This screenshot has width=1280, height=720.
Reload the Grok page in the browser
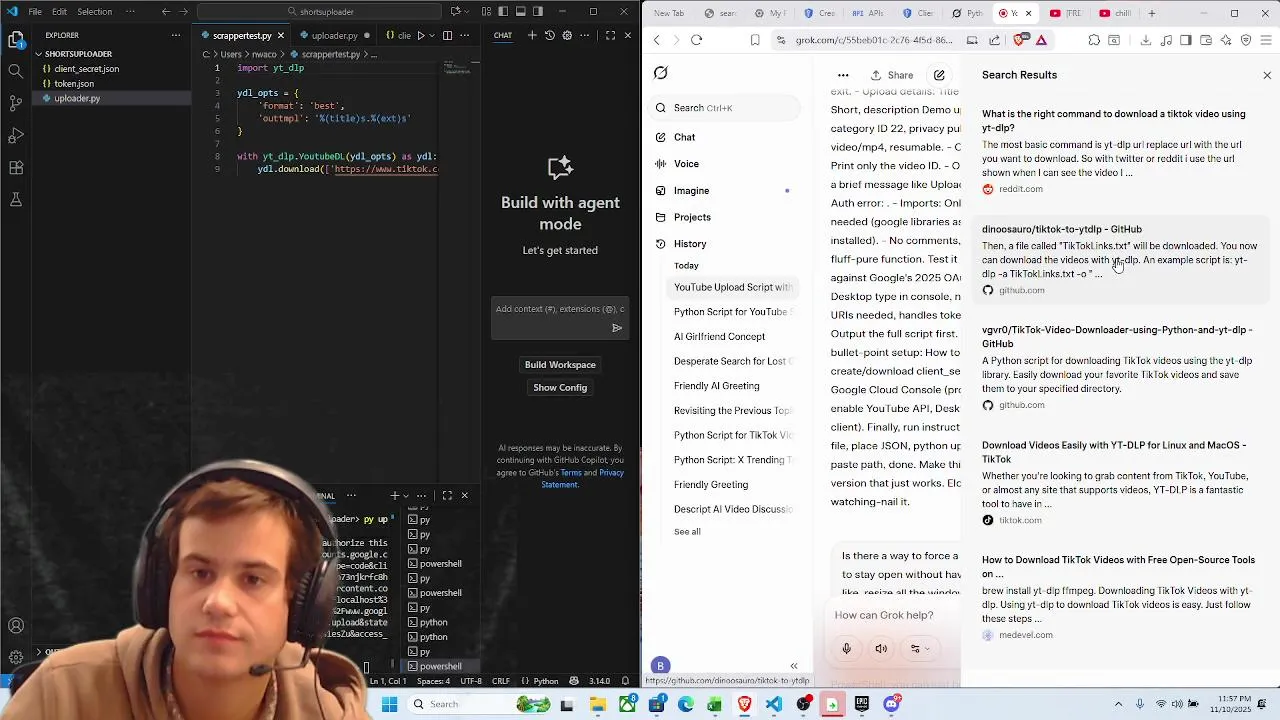coord(697,40)
